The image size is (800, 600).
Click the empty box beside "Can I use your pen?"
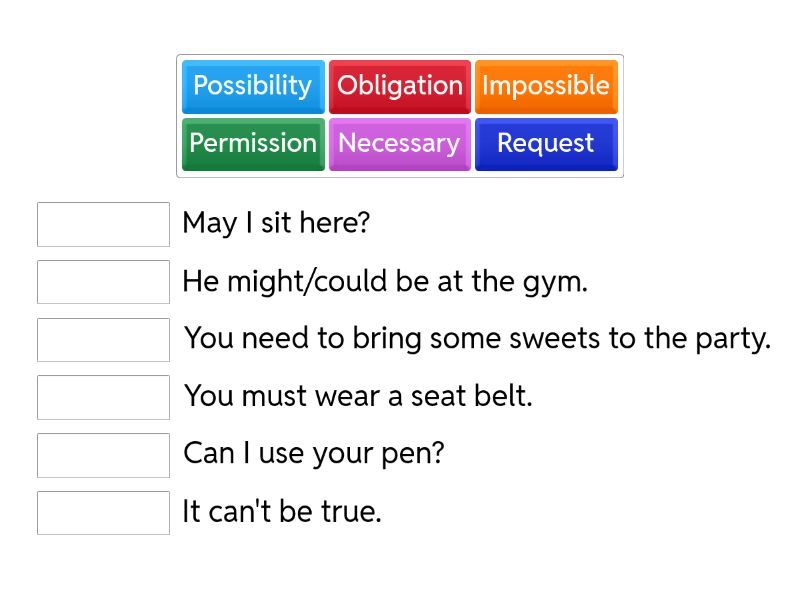(103, 455)
